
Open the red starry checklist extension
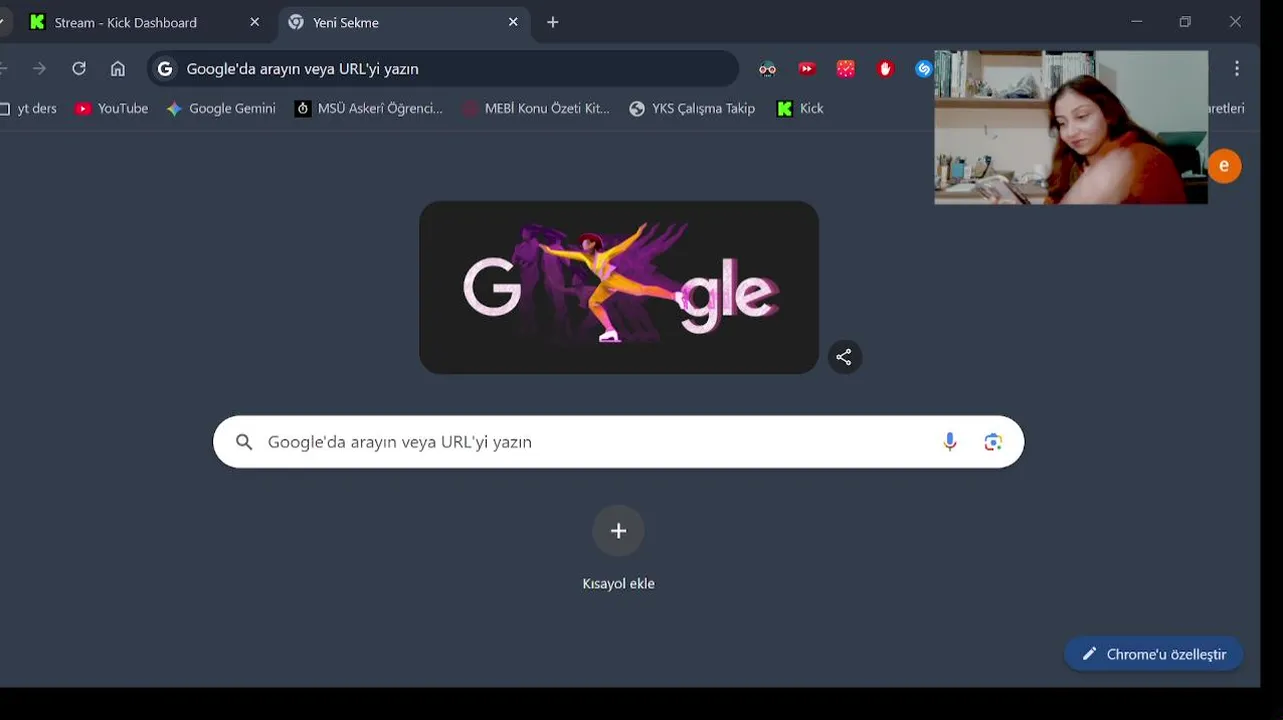click(846, 69)
